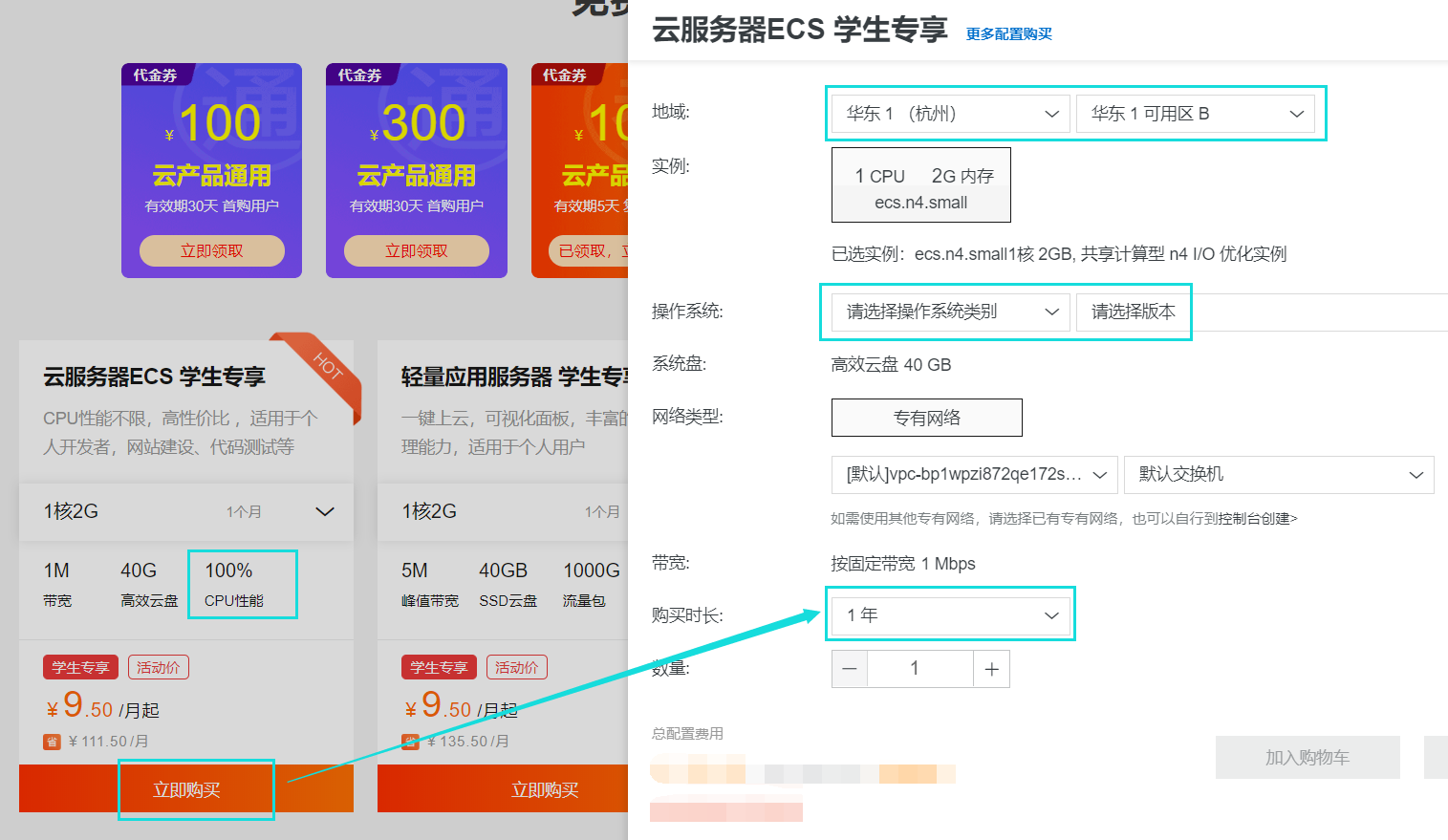Decrease quantity with the minus button
The image size is (1448, 840).
[x=850, y=669]
